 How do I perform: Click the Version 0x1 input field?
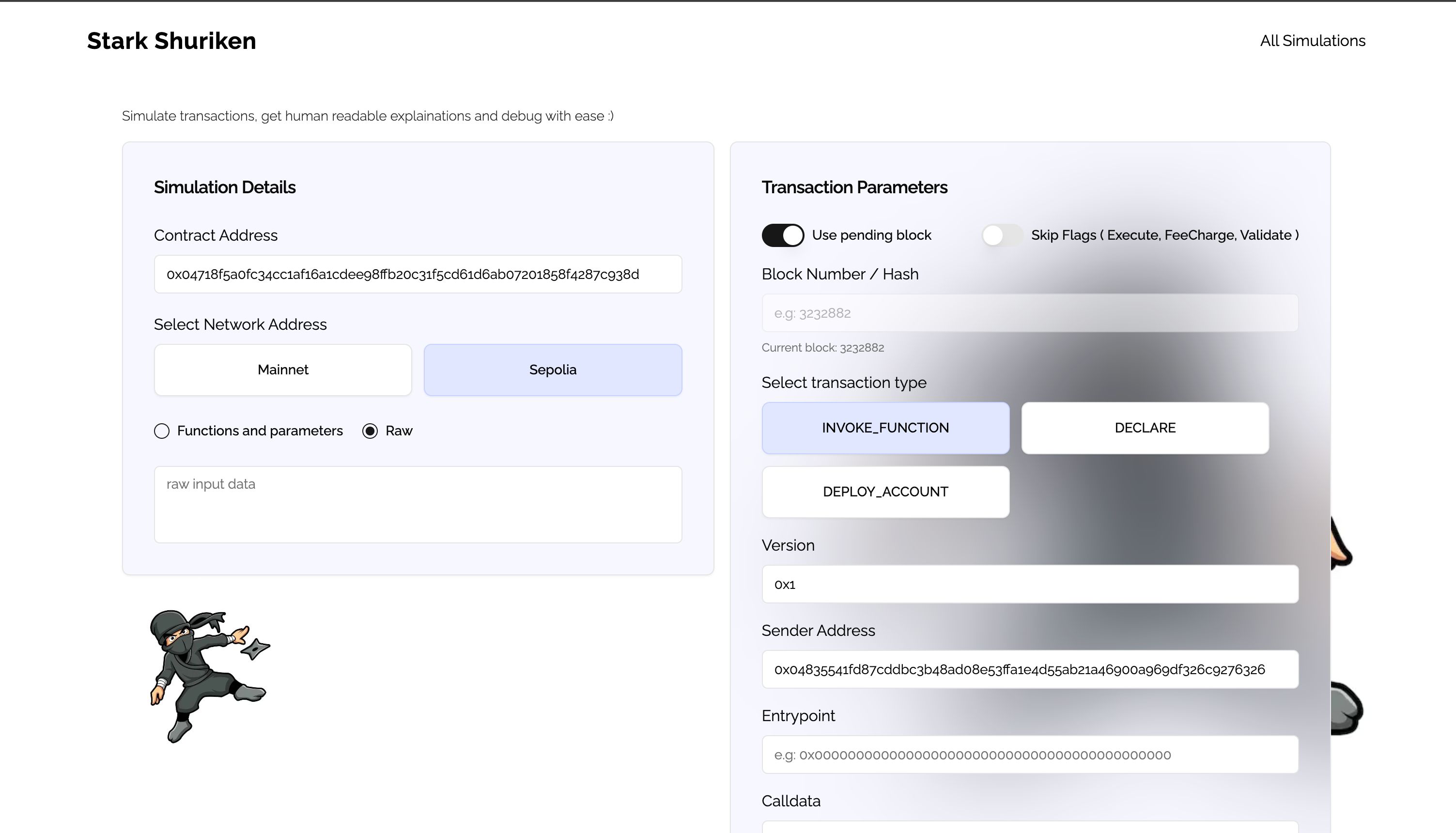click(1030, 584)
